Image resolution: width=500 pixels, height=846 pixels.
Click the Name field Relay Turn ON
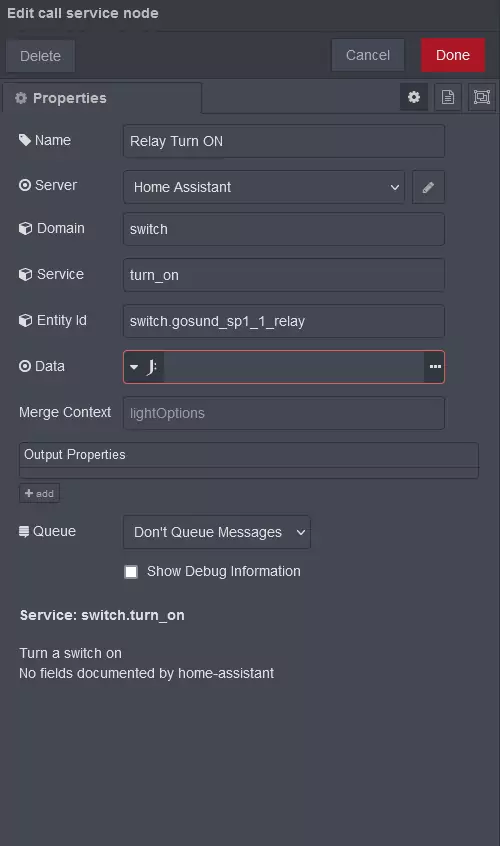(x=284, y=141)
